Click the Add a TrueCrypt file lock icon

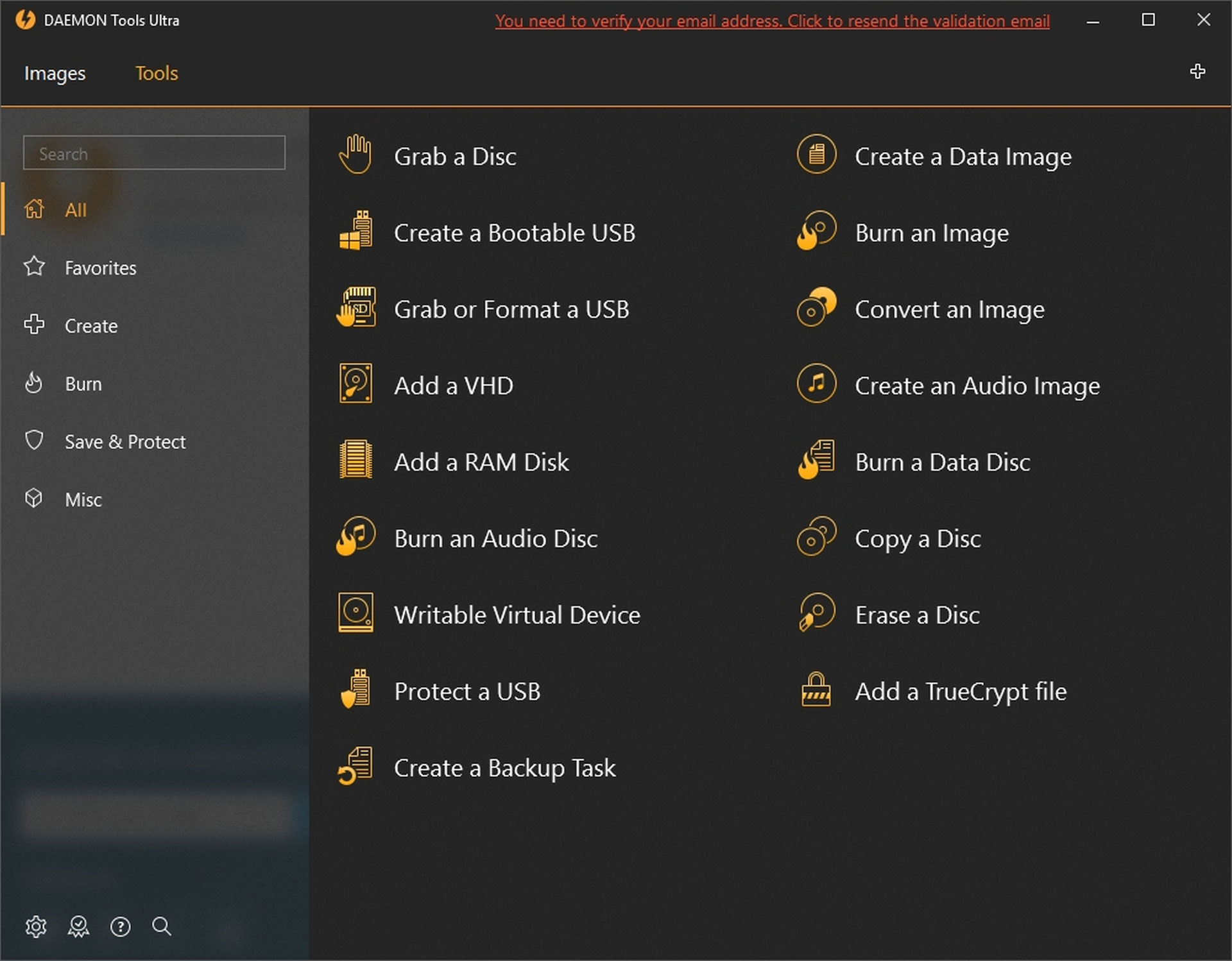816,689
